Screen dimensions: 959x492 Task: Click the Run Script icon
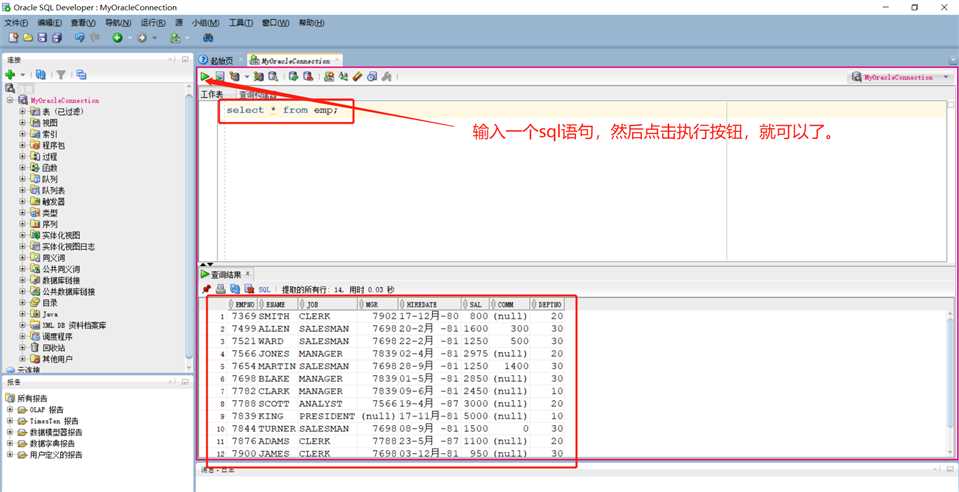tap(220, 76)
